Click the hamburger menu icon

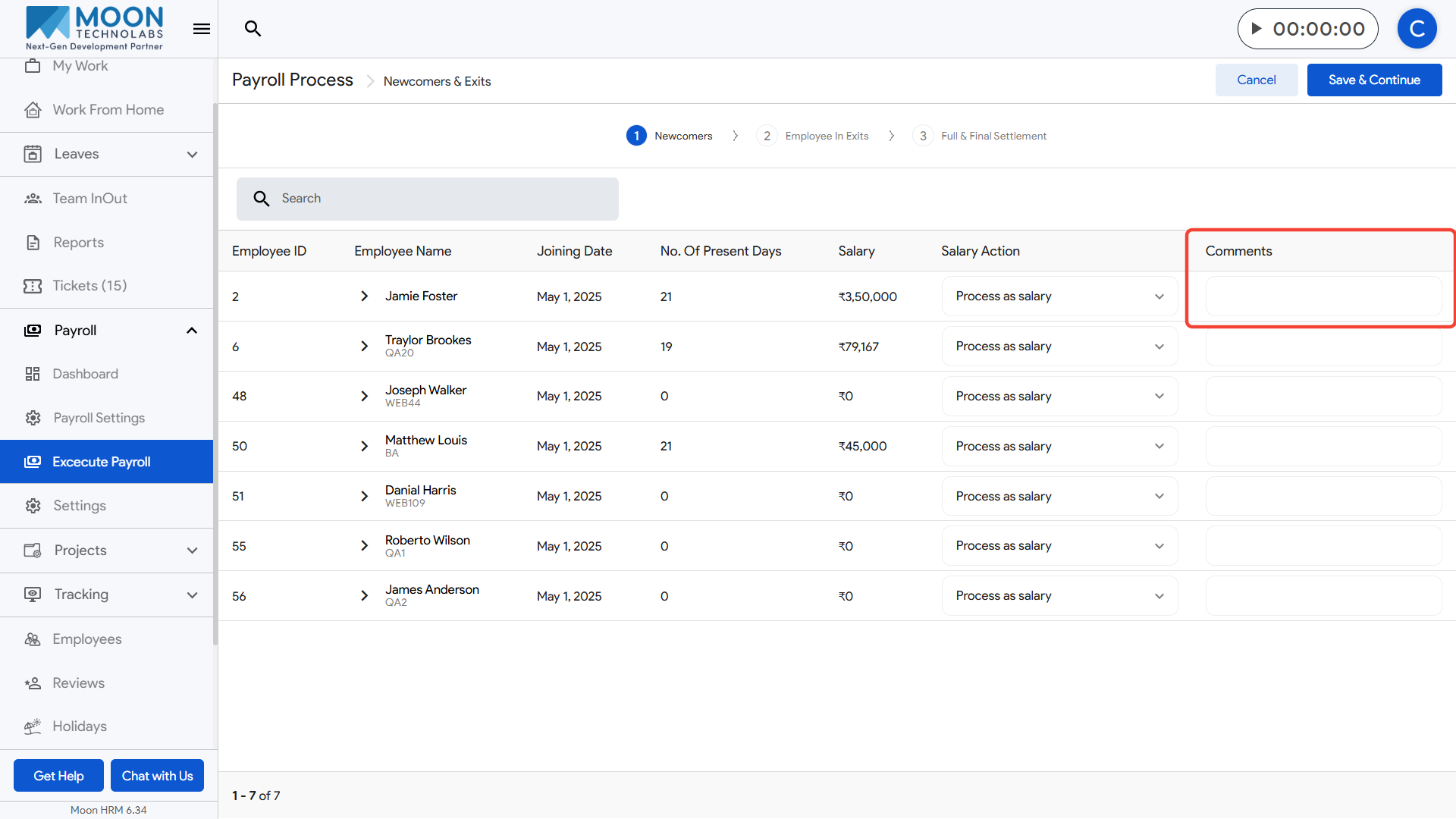(201, 29)
